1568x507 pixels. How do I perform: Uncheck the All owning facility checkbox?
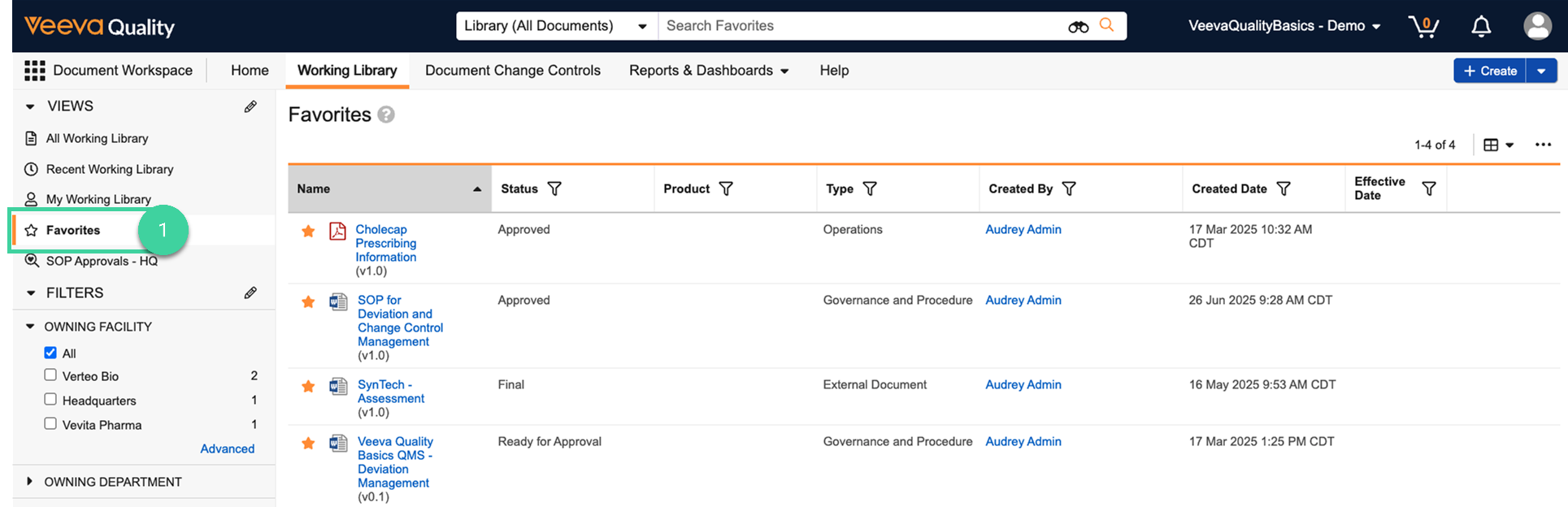(x=50, y=353)
